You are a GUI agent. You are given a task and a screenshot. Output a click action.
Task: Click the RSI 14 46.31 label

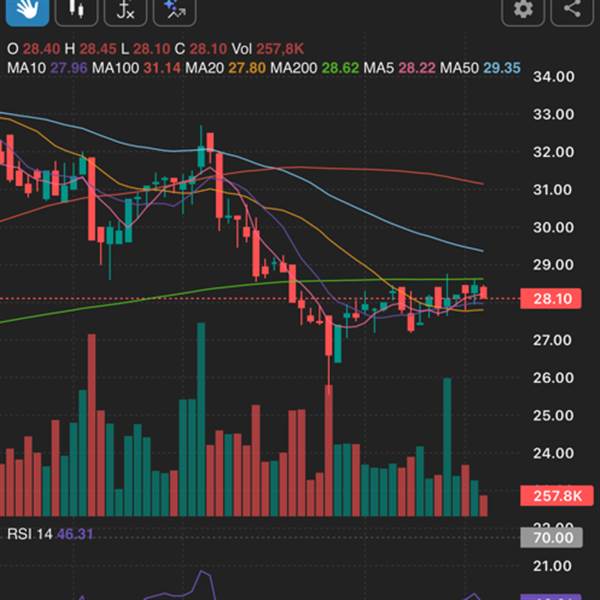50,534
